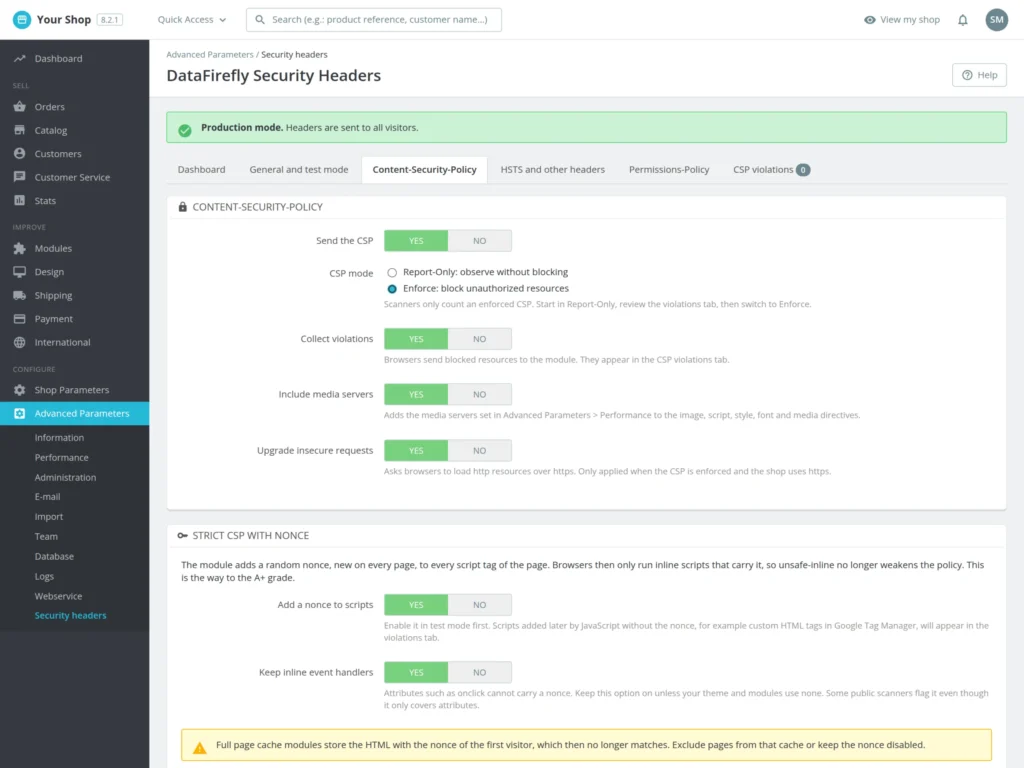The image size is (1024, 768).
Task: Open Information in the sidebar submenu
Action: [59, 438]
